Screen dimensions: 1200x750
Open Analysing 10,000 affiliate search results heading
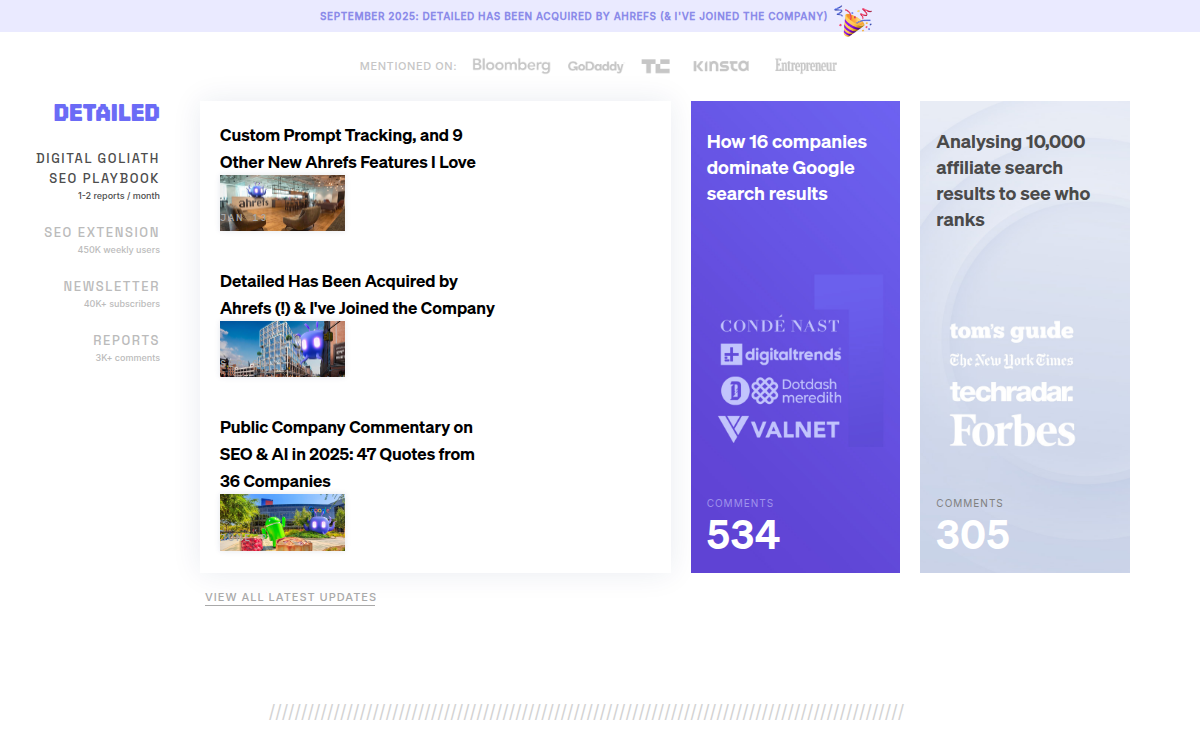click(x=1013, y=181)
